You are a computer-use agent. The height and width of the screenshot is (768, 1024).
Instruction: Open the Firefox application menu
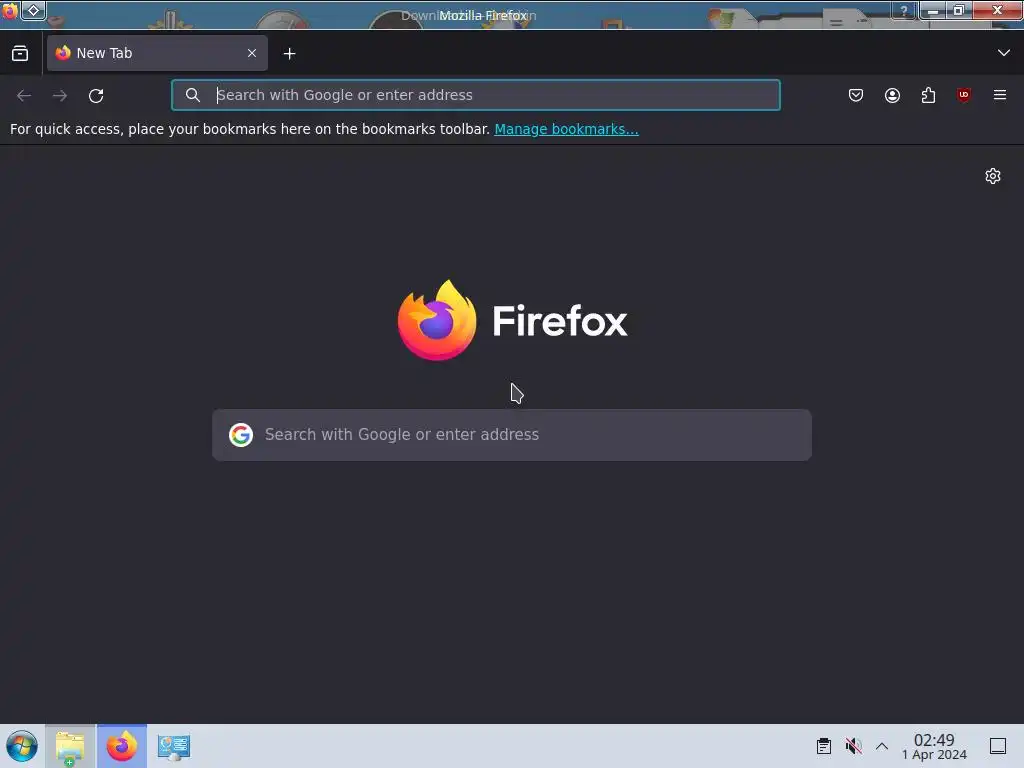(x=1000, y=95)
